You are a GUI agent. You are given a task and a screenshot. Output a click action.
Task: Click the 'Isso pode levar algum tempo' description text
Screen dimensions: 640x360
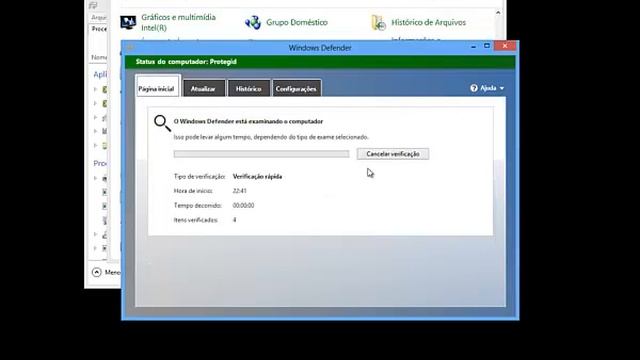click(x=271, y=137)
